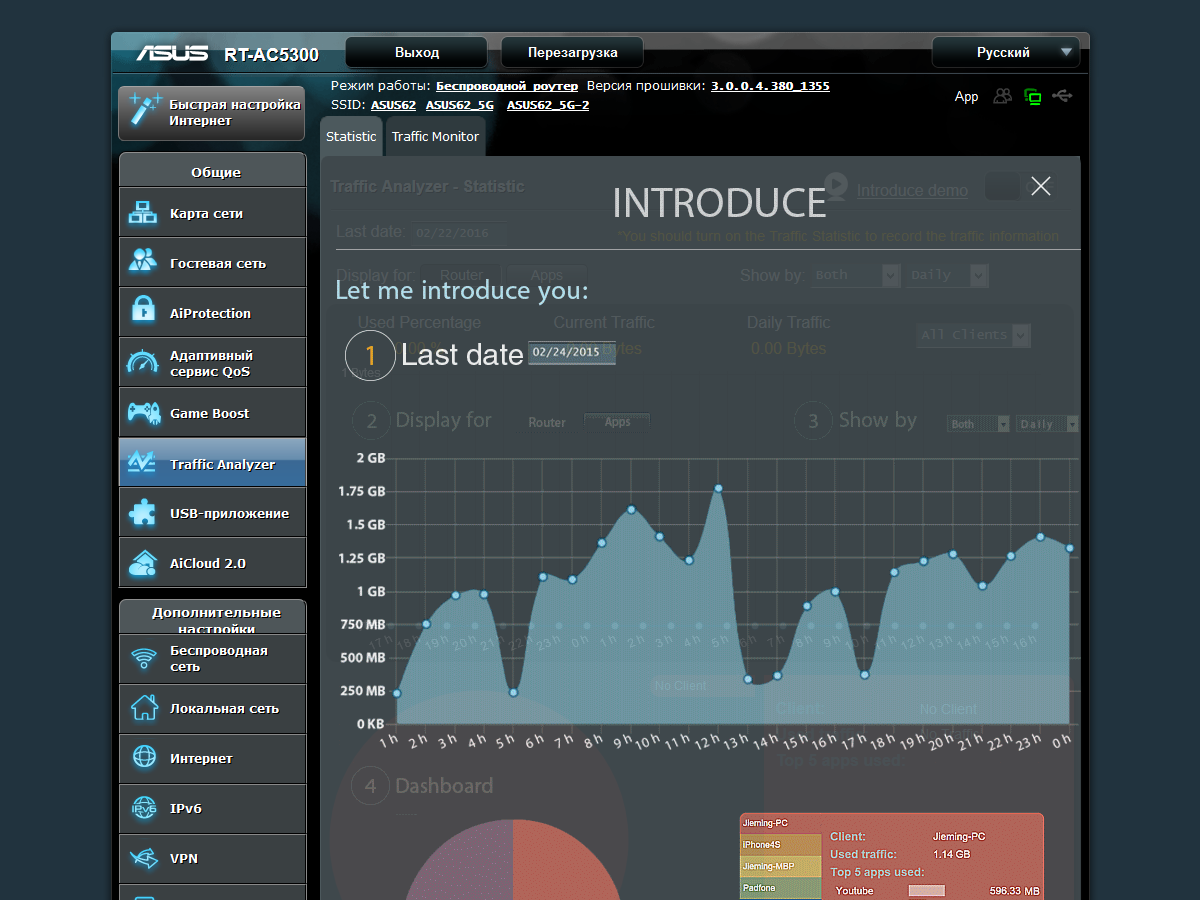Open the Беспроводной роутер mode link
The image size is (1200, 900).
(x=507, y=86)
